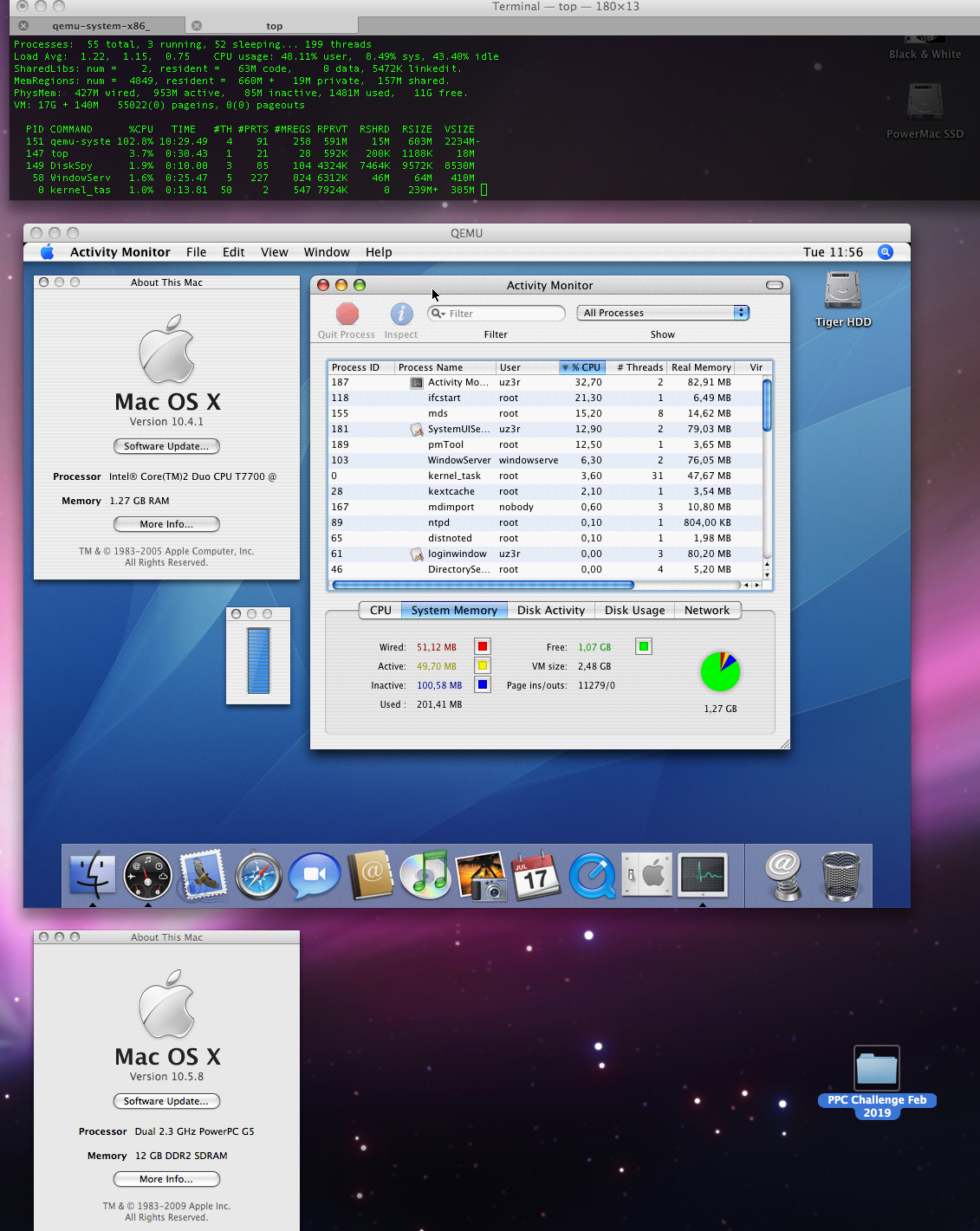The image size is (980, 1231).
Task: Launch QuickTime Player from the dock
Action: click(x=592, y=875)
